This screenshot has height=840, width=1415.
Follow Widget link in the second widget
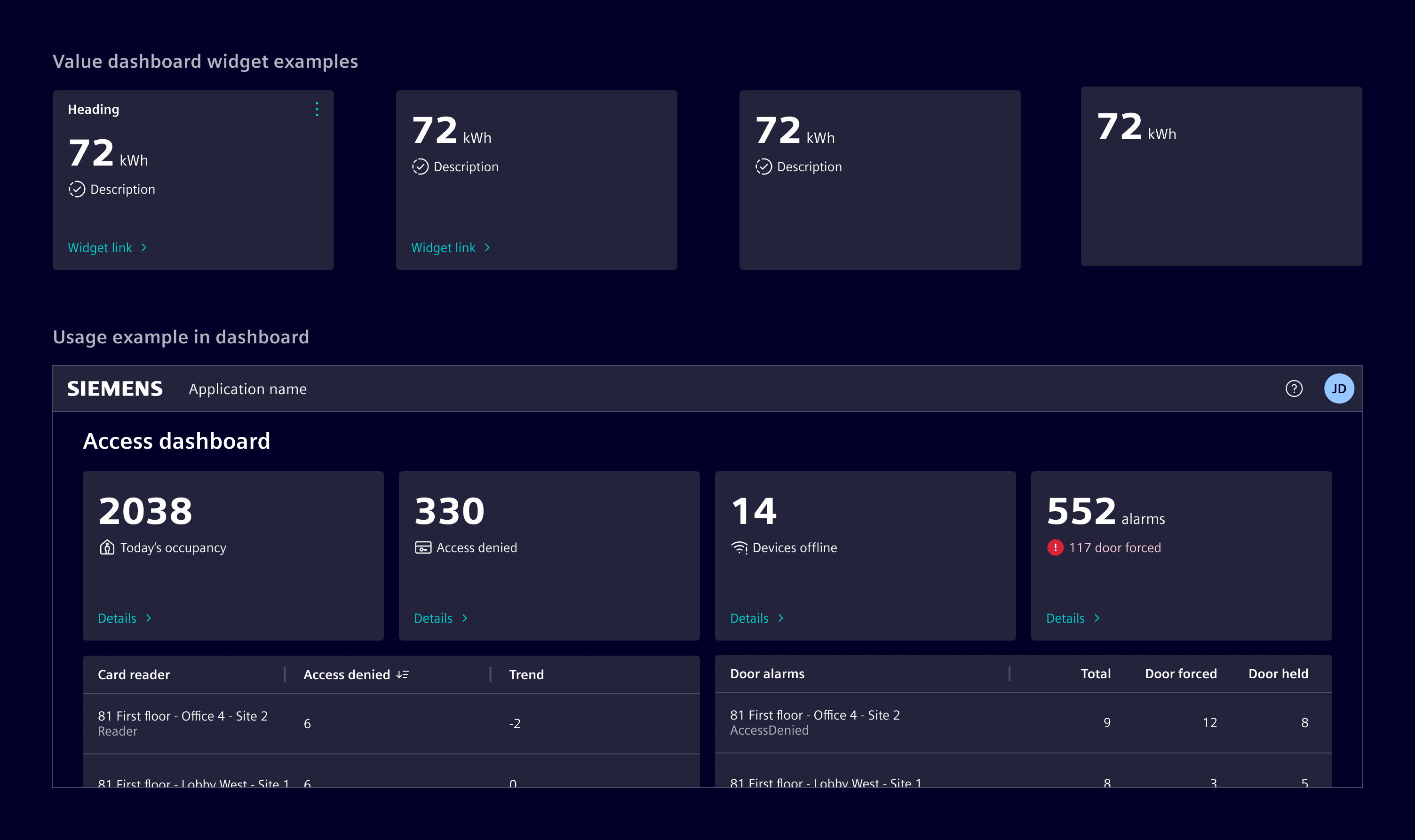tap(451, 247)
